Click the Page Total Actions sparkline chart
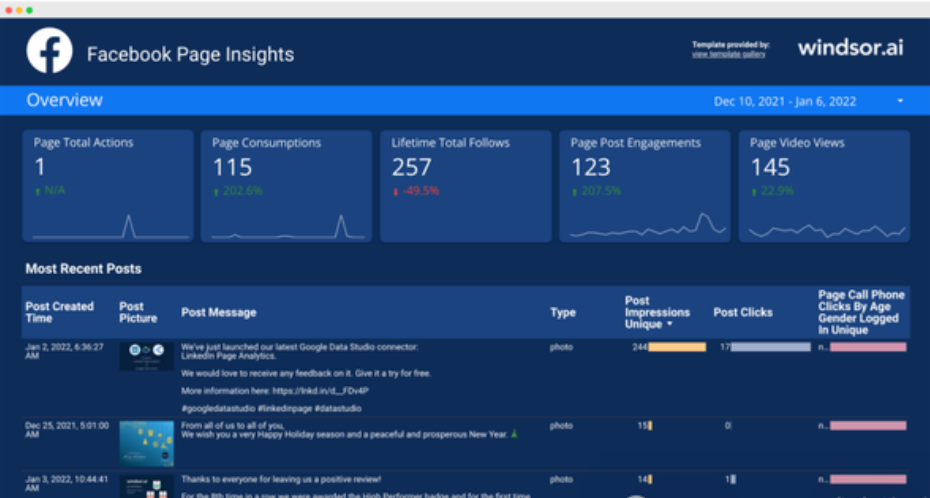Image resolution: width=930 pixels, height=498 pixels. pyautogui.click(x=110, y=226)
